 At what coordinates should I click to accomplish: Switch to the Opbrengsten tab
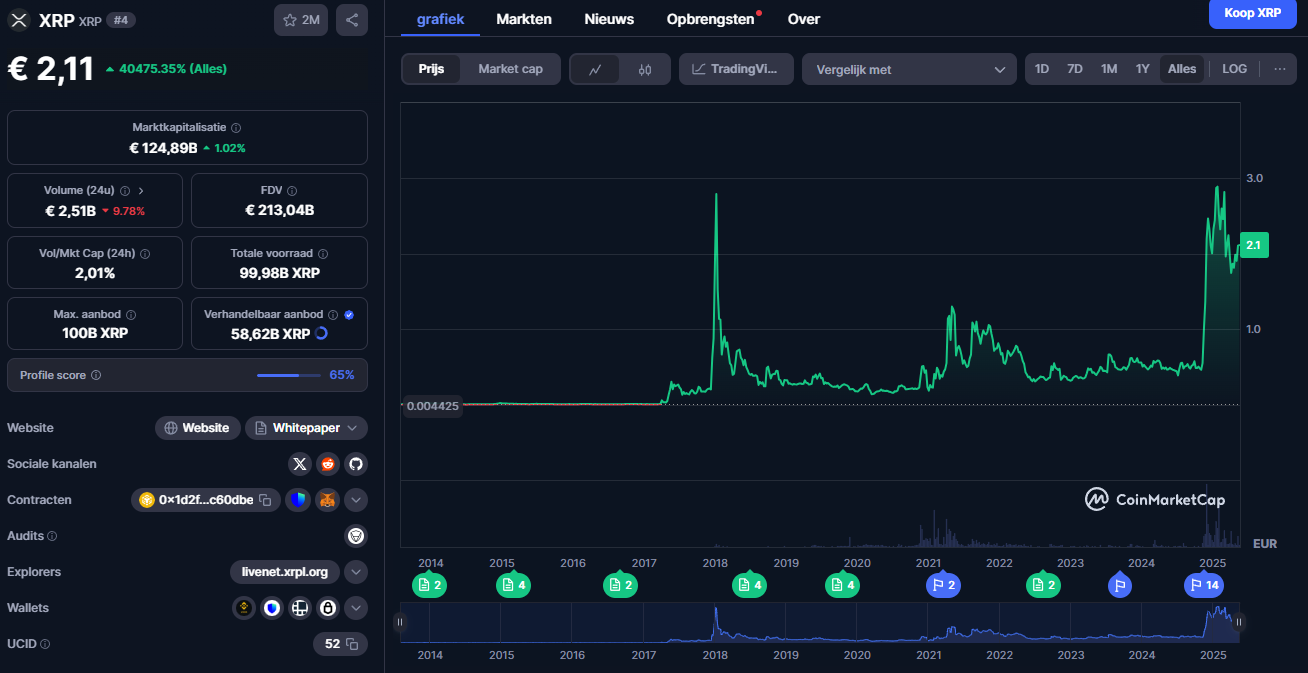pos(711,19)
